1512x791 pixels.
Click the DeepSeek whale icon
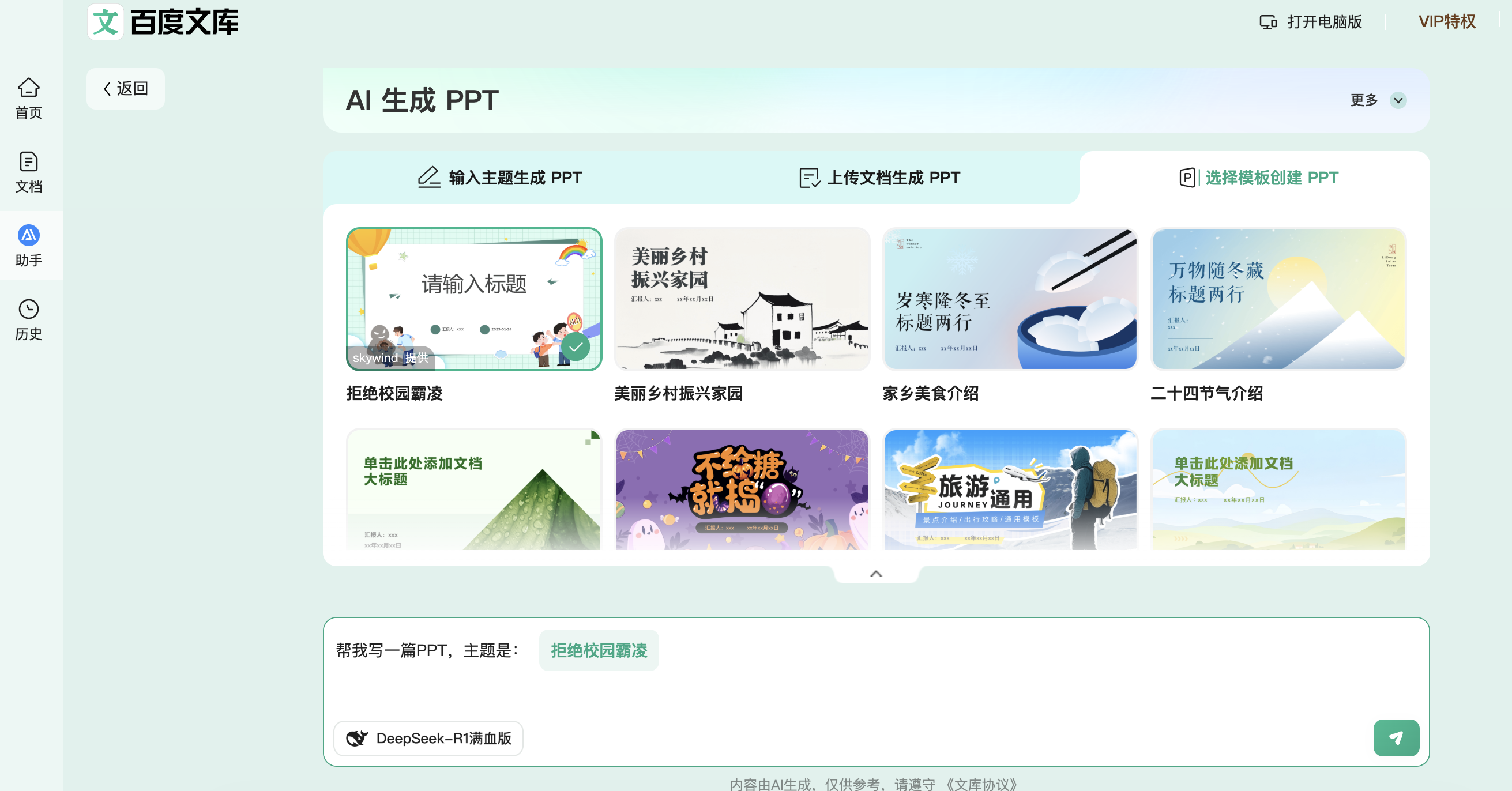[356, 738]
